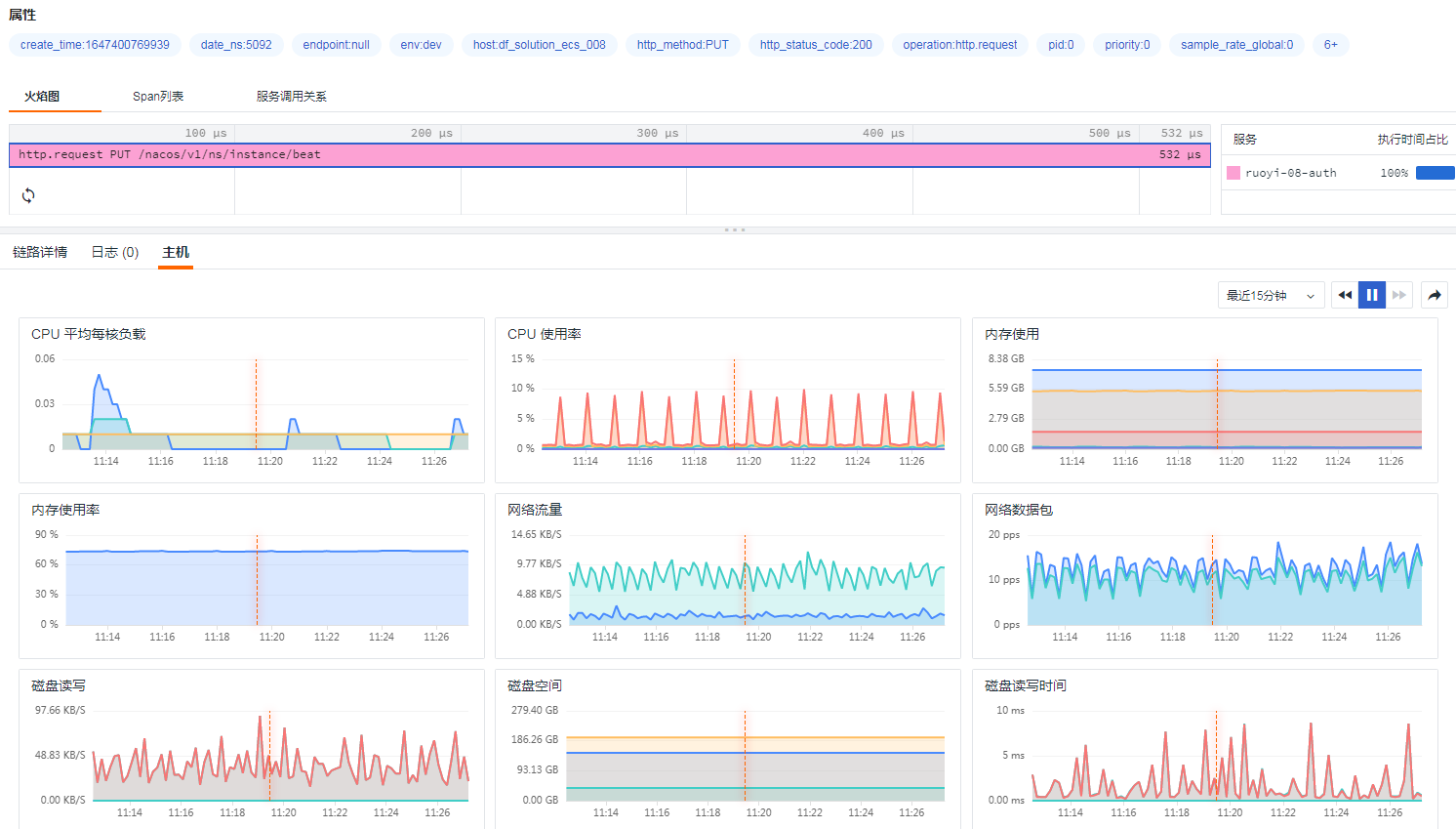The width and height of the screenshot is (1456, 829).
Task: Click the panel divider handle dots
Action: [735, 229]
